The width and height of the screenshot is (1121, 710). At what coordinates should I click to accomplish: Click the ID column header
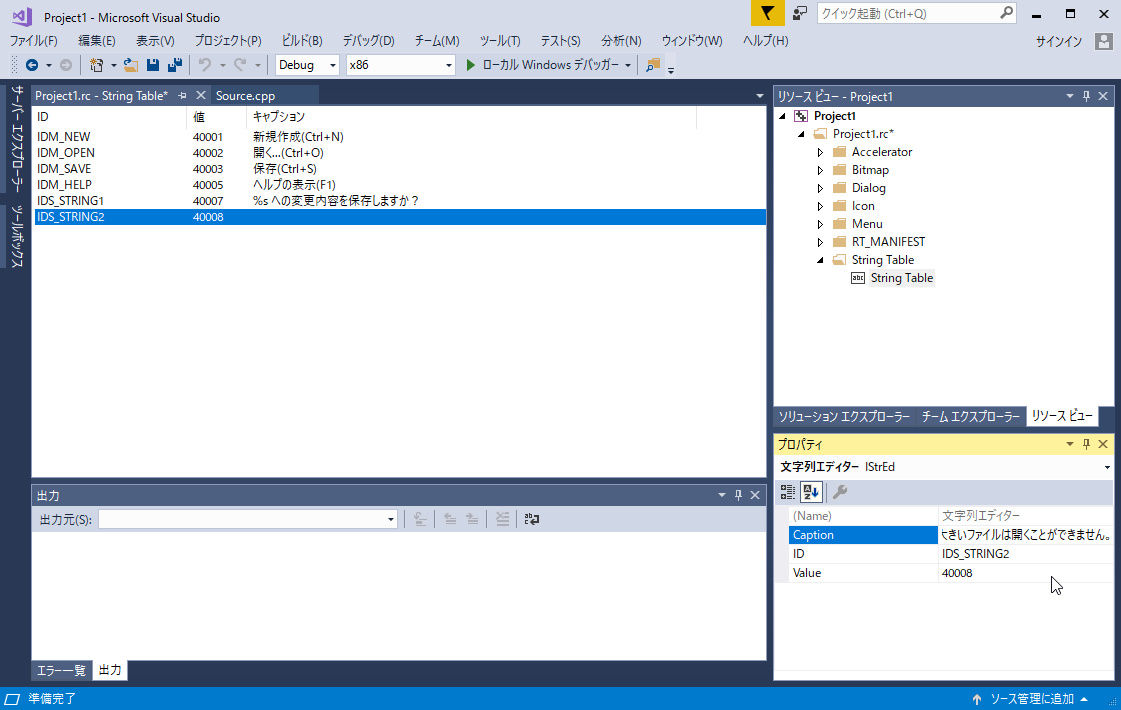[109, 117]
